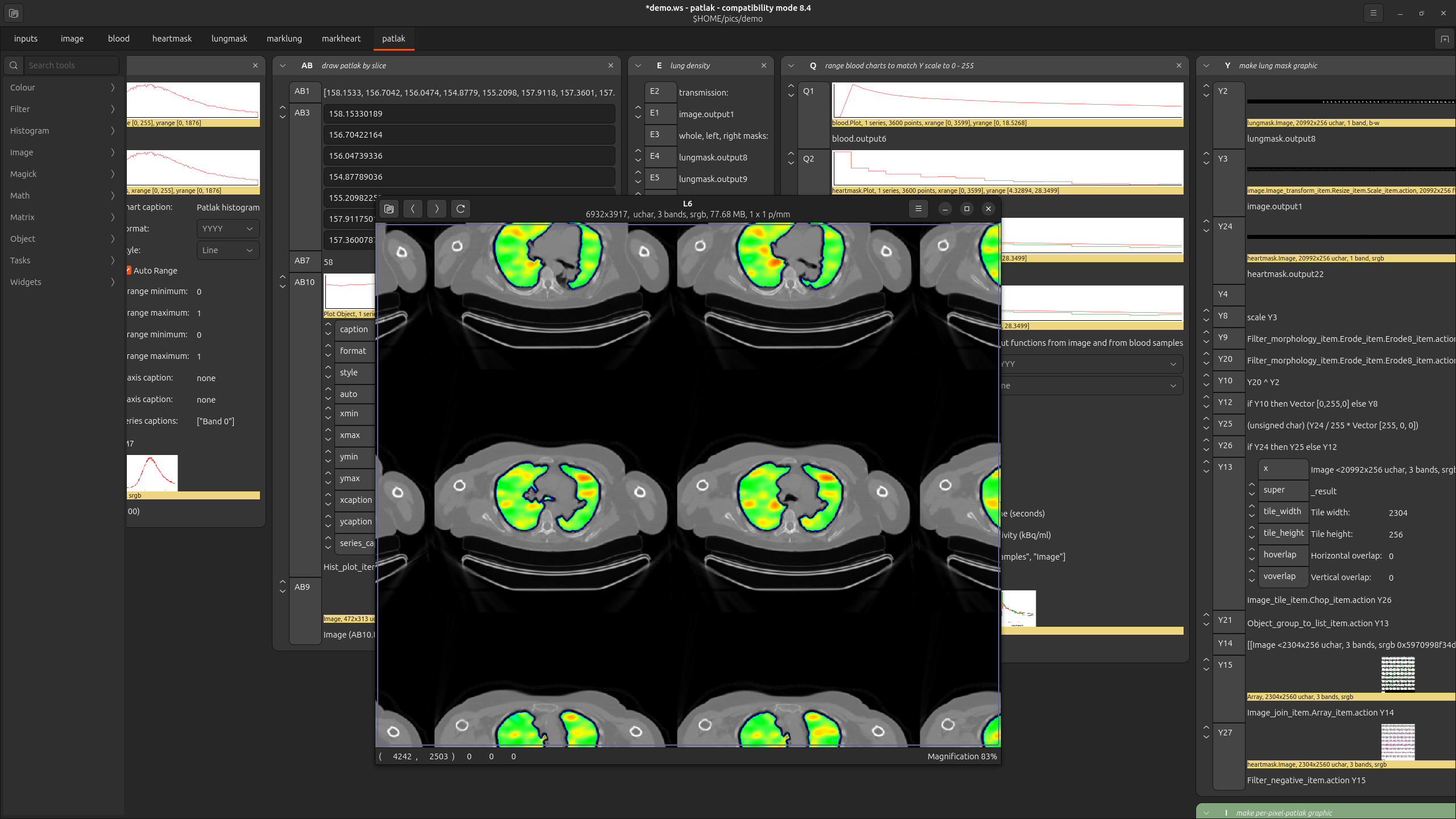Select the value field 158.15330189

pyautogui.click(x=469, y=114)
